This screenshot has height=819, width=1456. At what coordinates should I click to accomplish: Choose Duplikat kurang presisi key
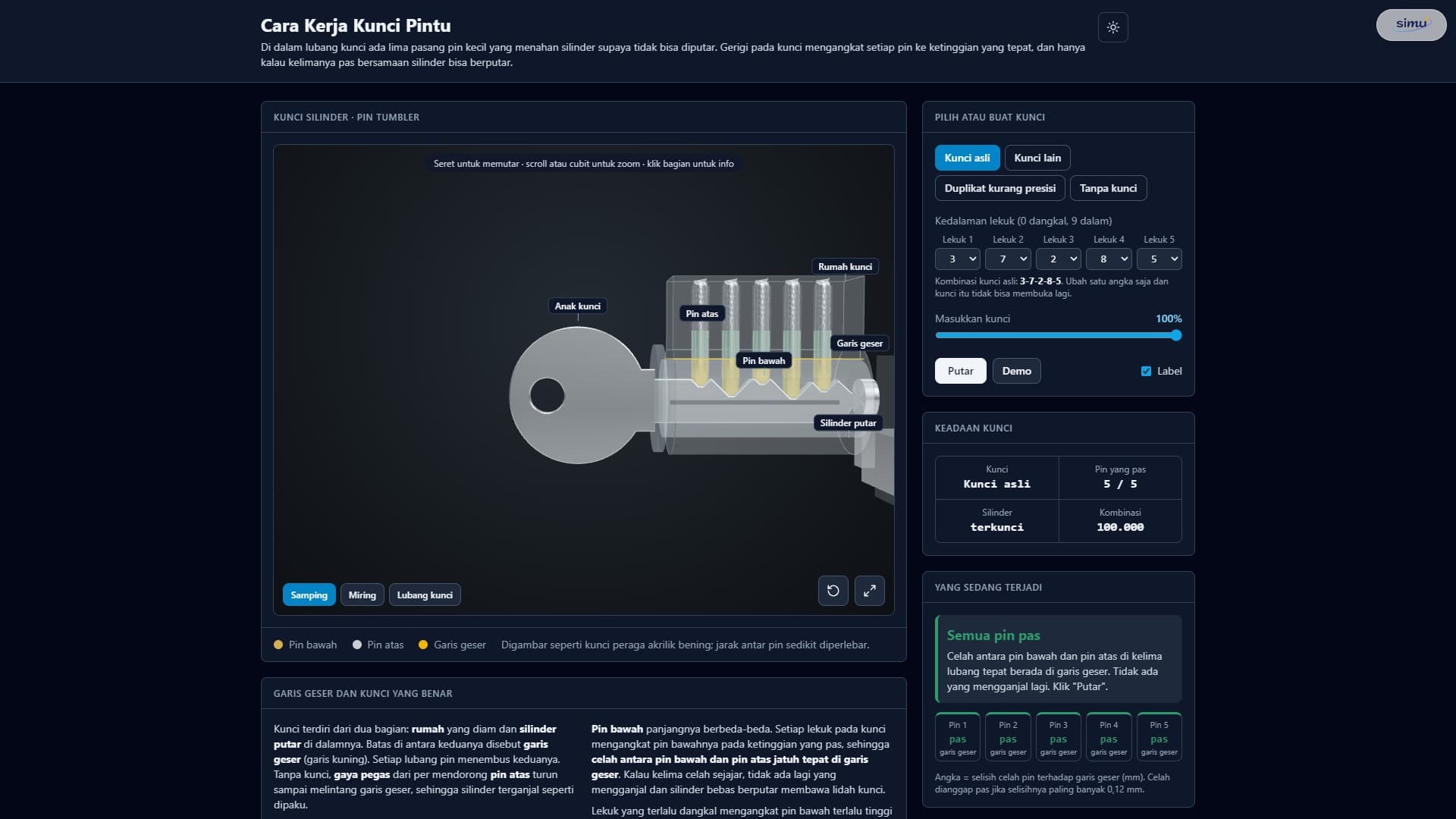click(999, 188)
